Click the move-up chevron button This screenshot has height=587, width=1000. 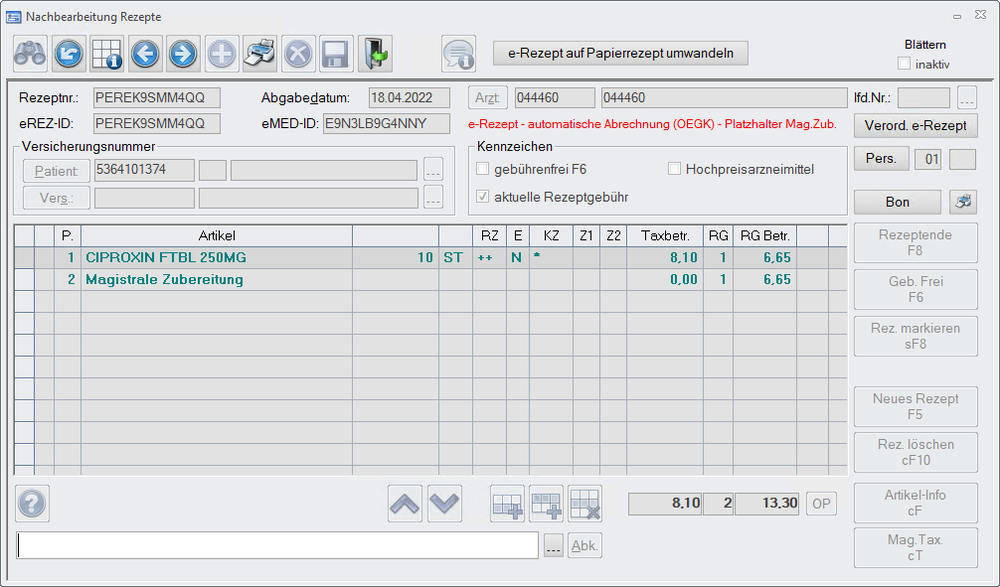405,505
